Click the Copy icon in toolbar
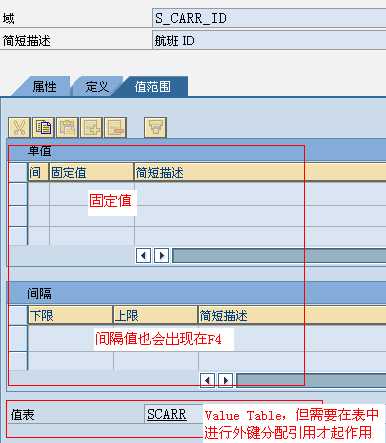Screen dimensions: 386x443 [43, 127]
